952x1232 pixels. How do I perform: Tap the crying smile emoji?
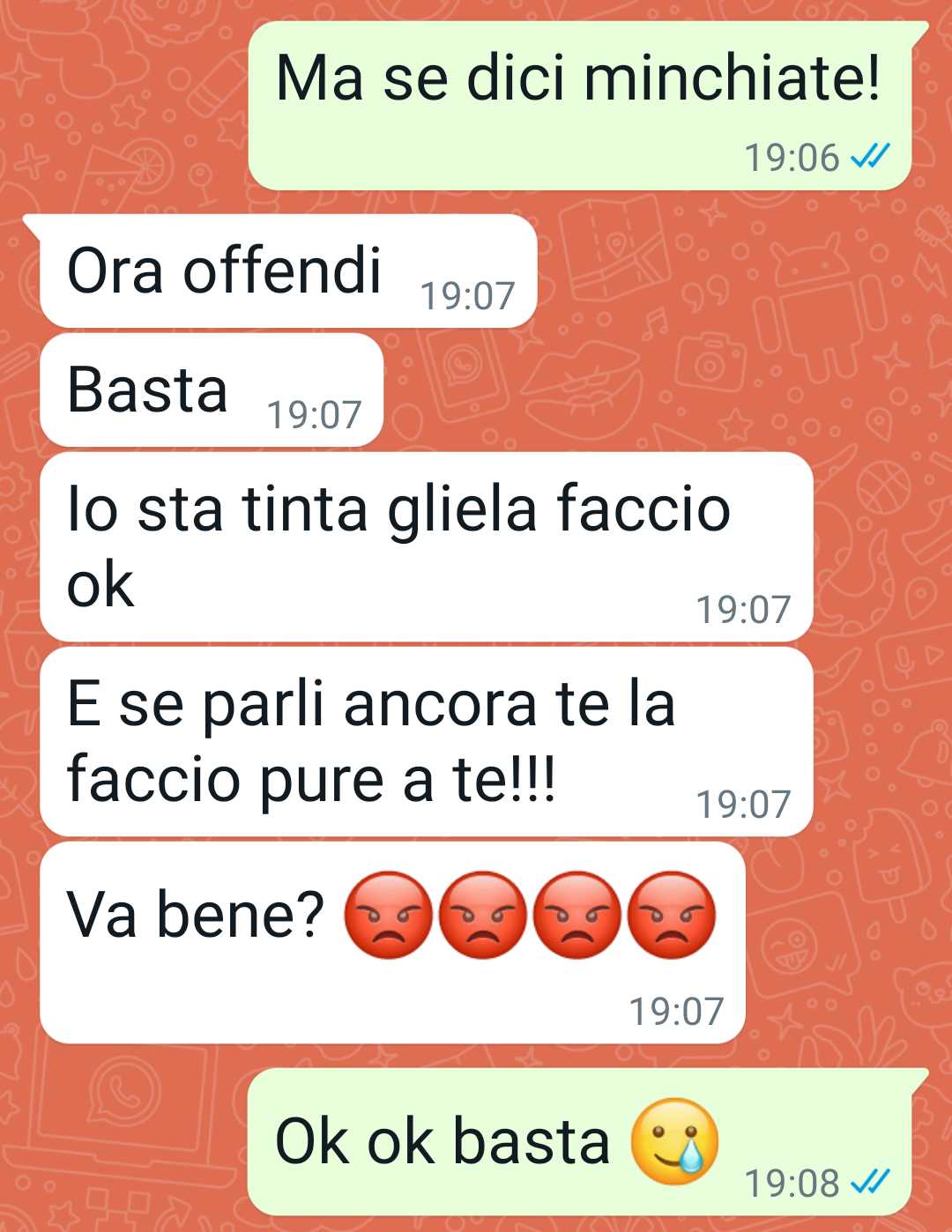[x=674, y=1142]
